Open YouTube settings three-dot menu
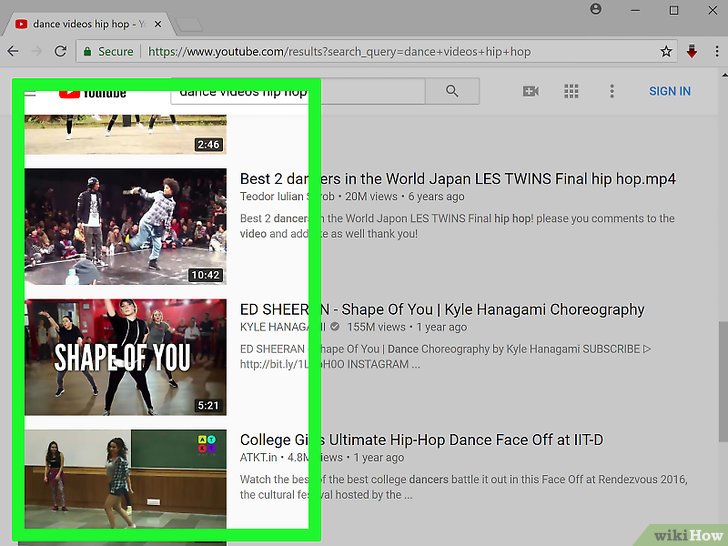The width and height of the screenshot is (728, 546). 612,91
